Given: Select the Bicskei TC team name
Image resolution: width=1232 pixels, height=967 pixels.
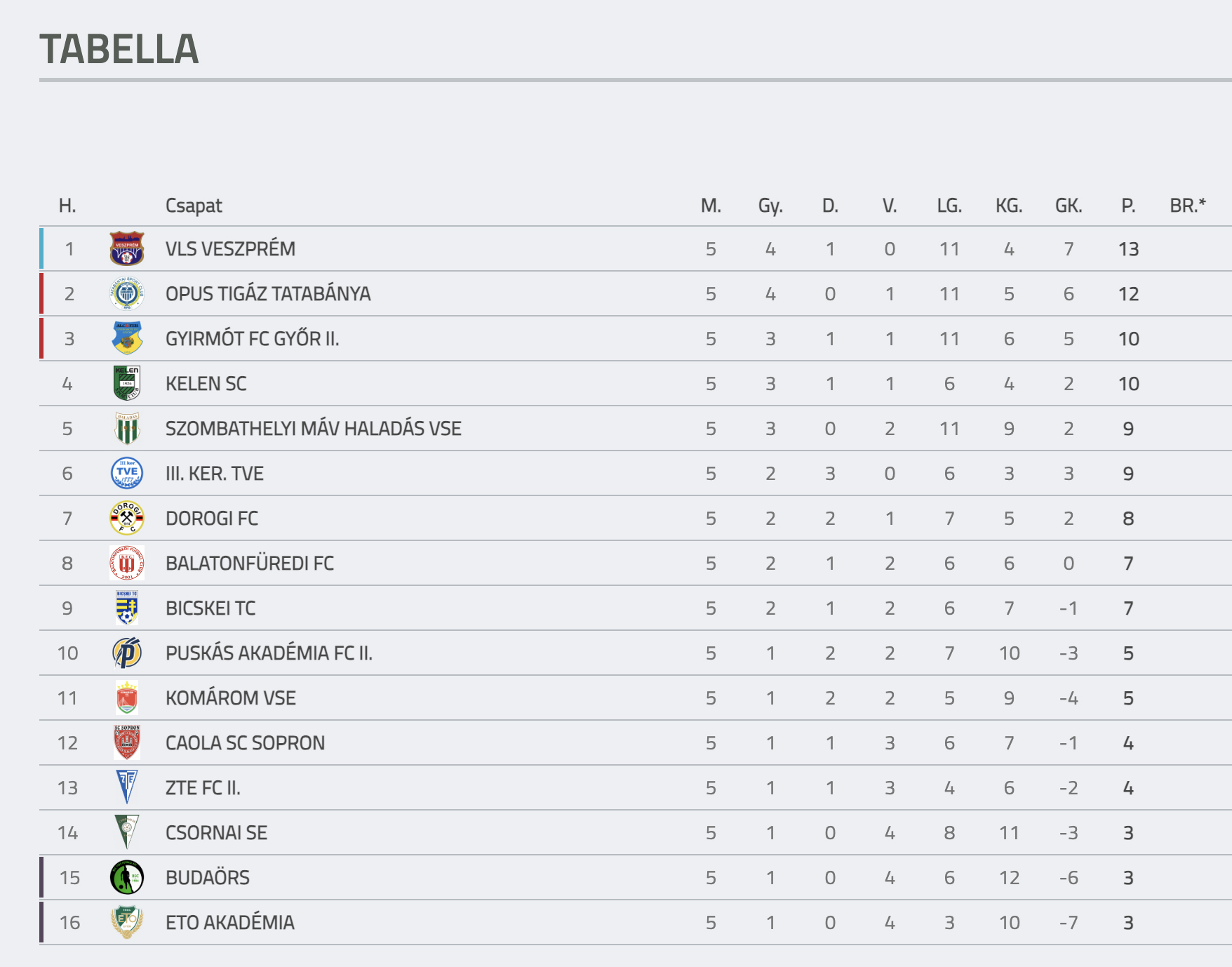Looking at the screenshot, I should (x=210, y=608).
